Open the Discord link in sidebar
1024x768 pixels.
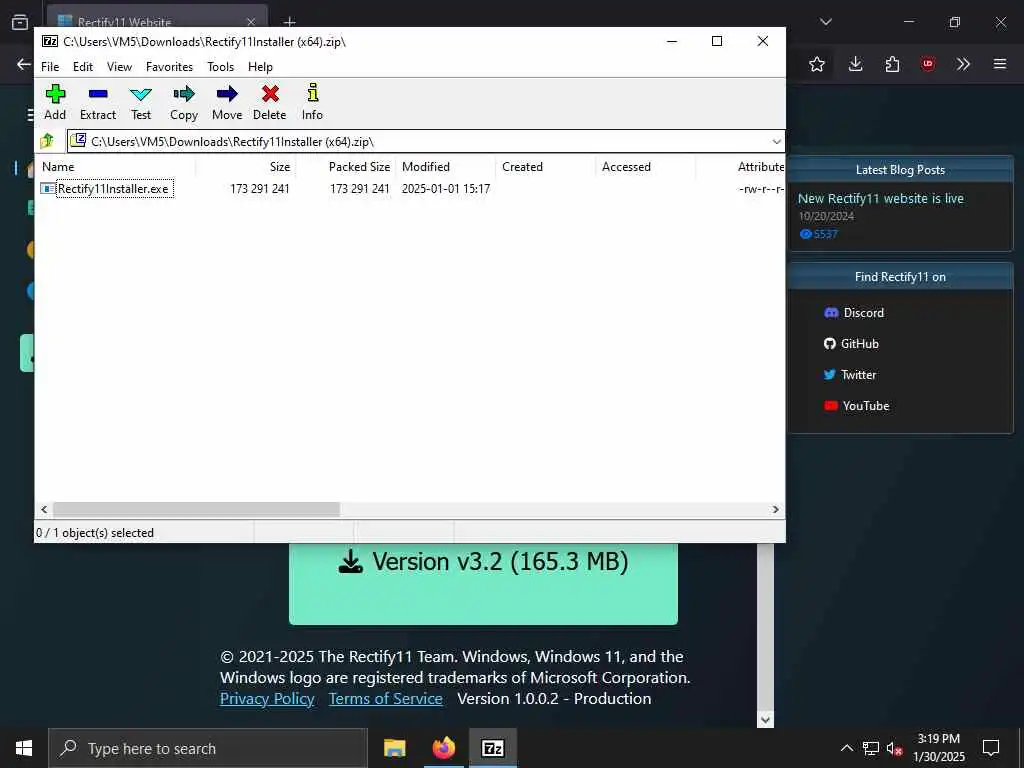(854, 313)
